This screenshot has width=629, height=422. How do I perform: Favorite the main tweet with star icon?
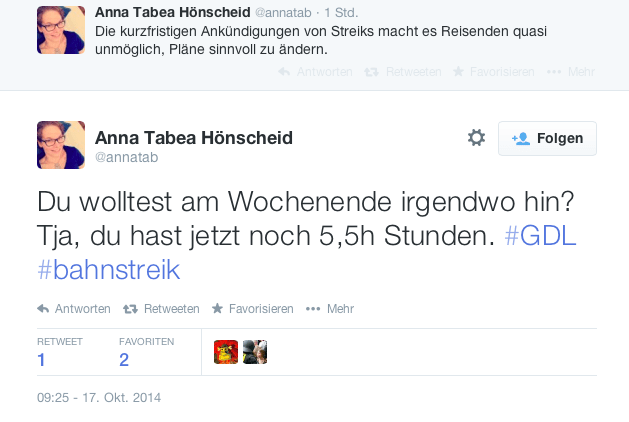coord(217,309)
